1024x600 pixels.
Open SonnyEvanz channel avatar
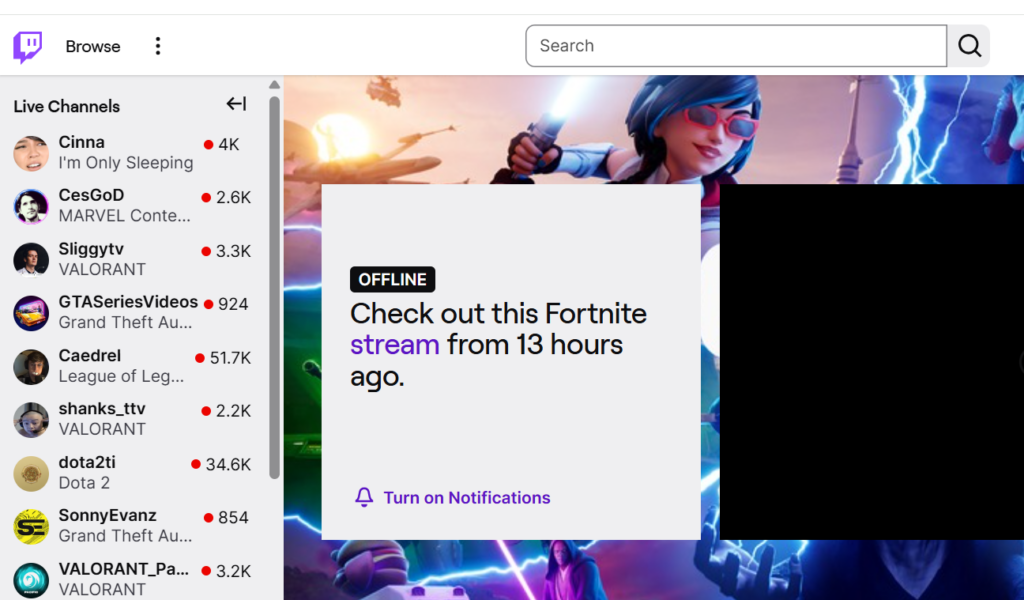click(31, 526)
